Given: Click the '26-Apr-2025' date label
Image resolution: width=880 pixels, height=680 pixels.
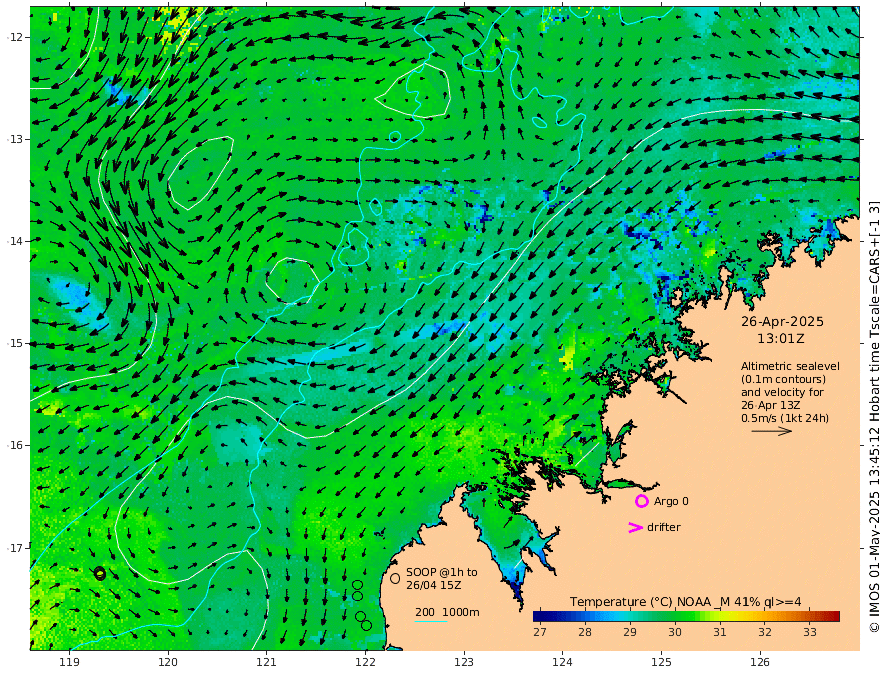Looking at the screenshot, I should 782,321.
